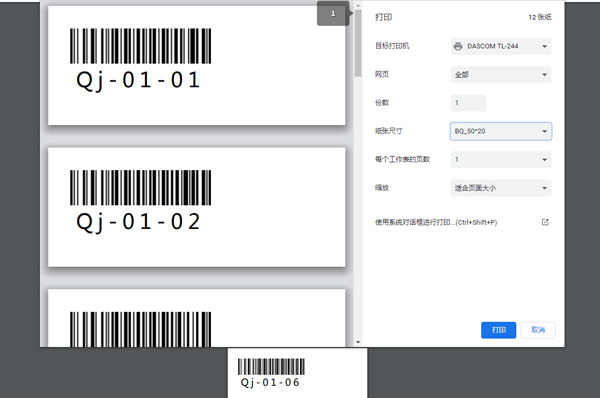Open the 每个工作表的页数 dropdown
Viewport: 600px width, 398px height.
(501, 160)
